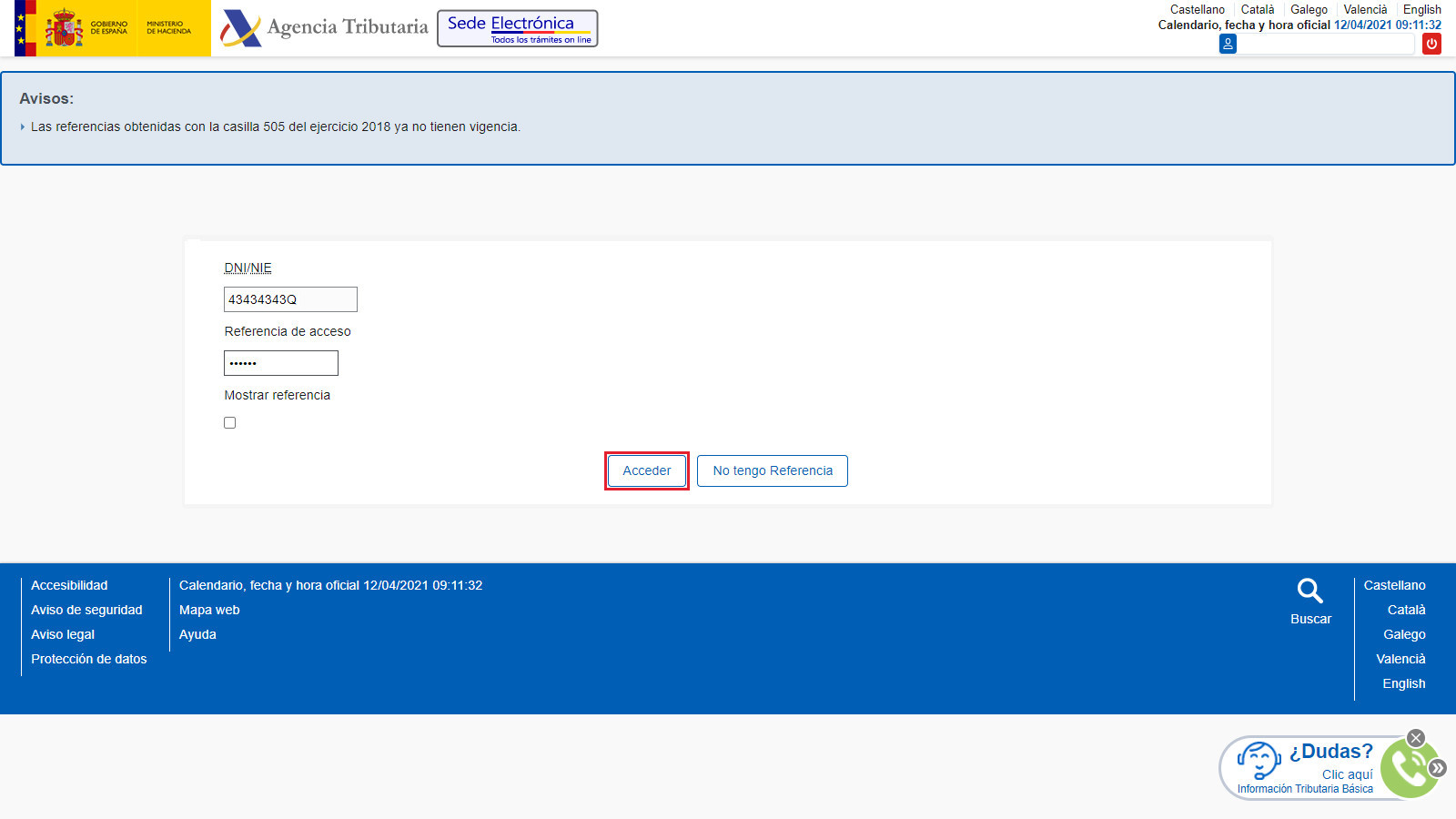Click the Agencia Tributaria logo
Image resolution: width=1456 pixels, height=819 pixels.
pyautogui.click(x=324, y=27)
